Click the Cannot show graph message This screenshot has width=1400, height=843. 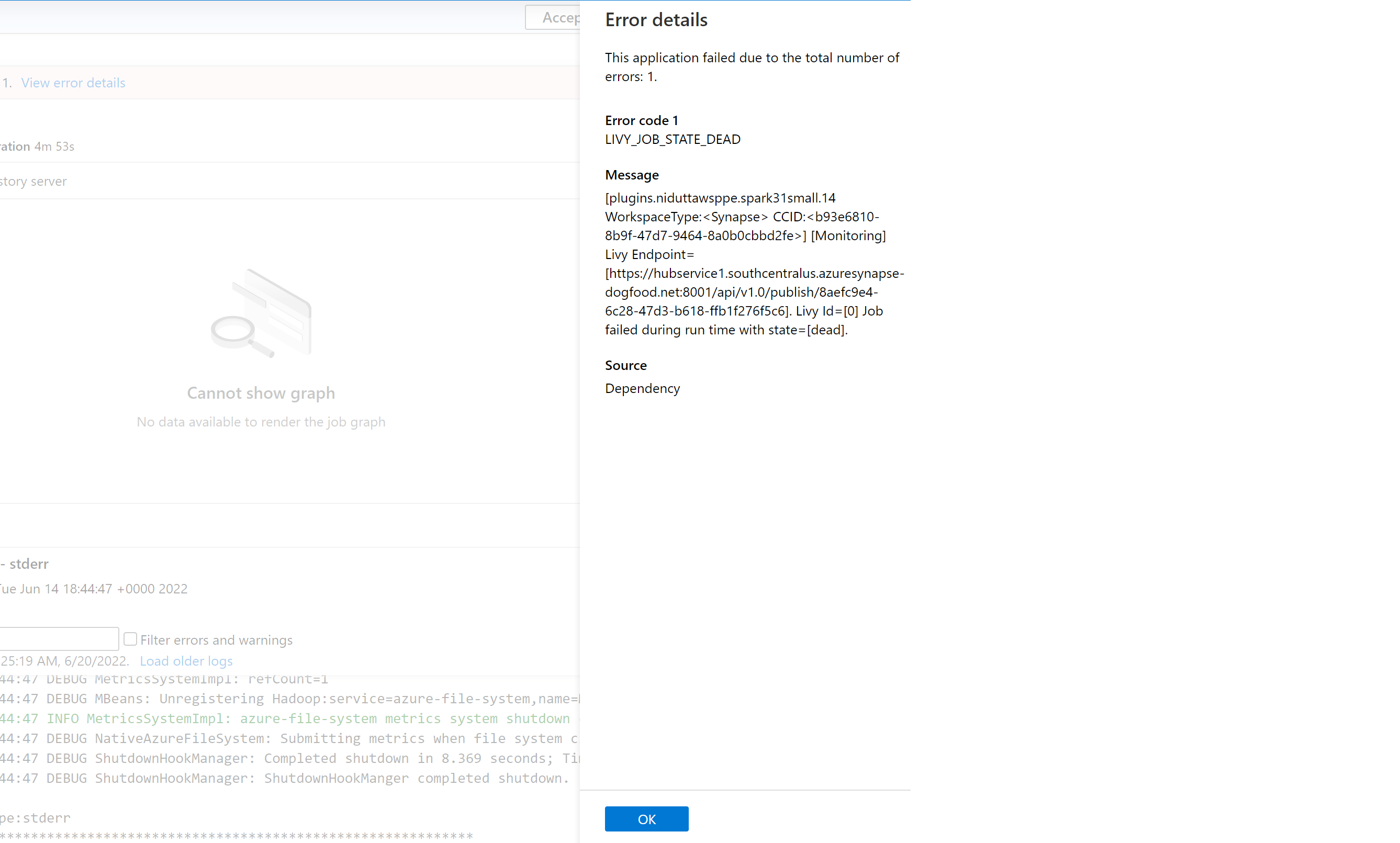click(261, 393)
